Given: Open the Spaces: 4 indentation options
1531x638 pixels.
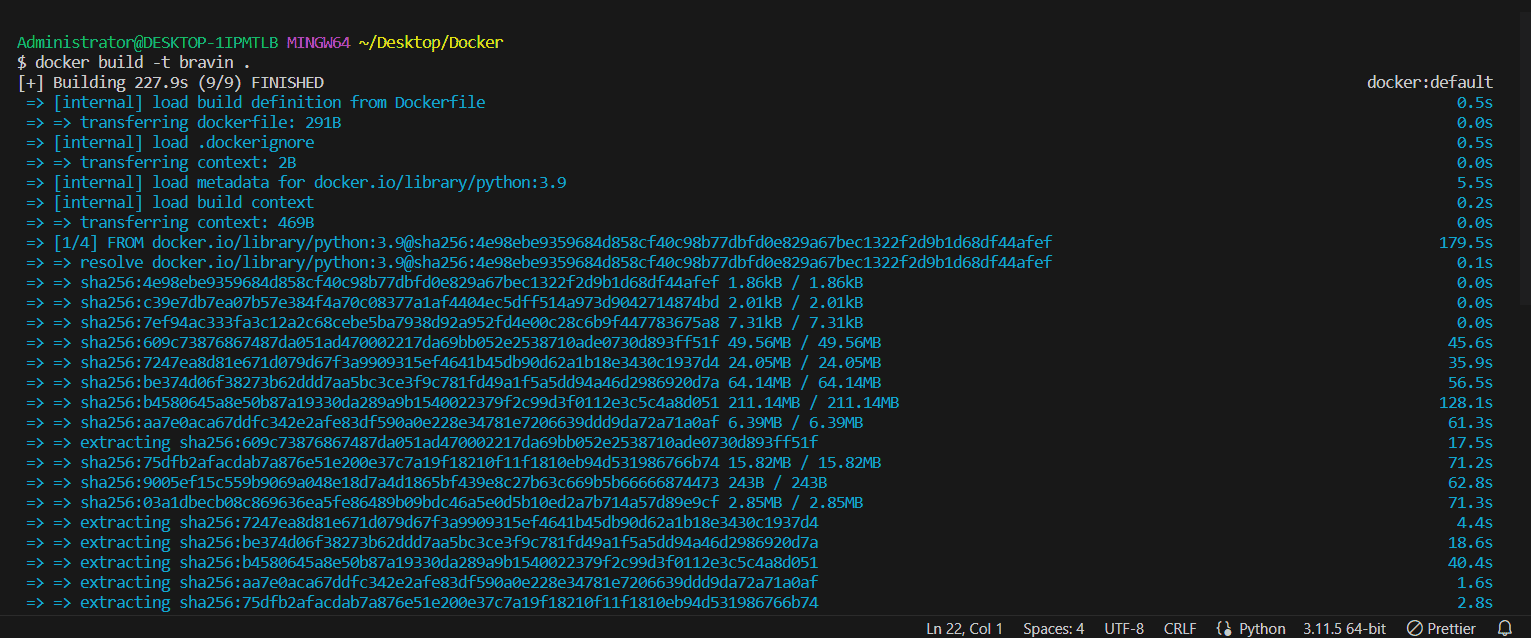Looking at the screenshot, I should coord(1053,628).
